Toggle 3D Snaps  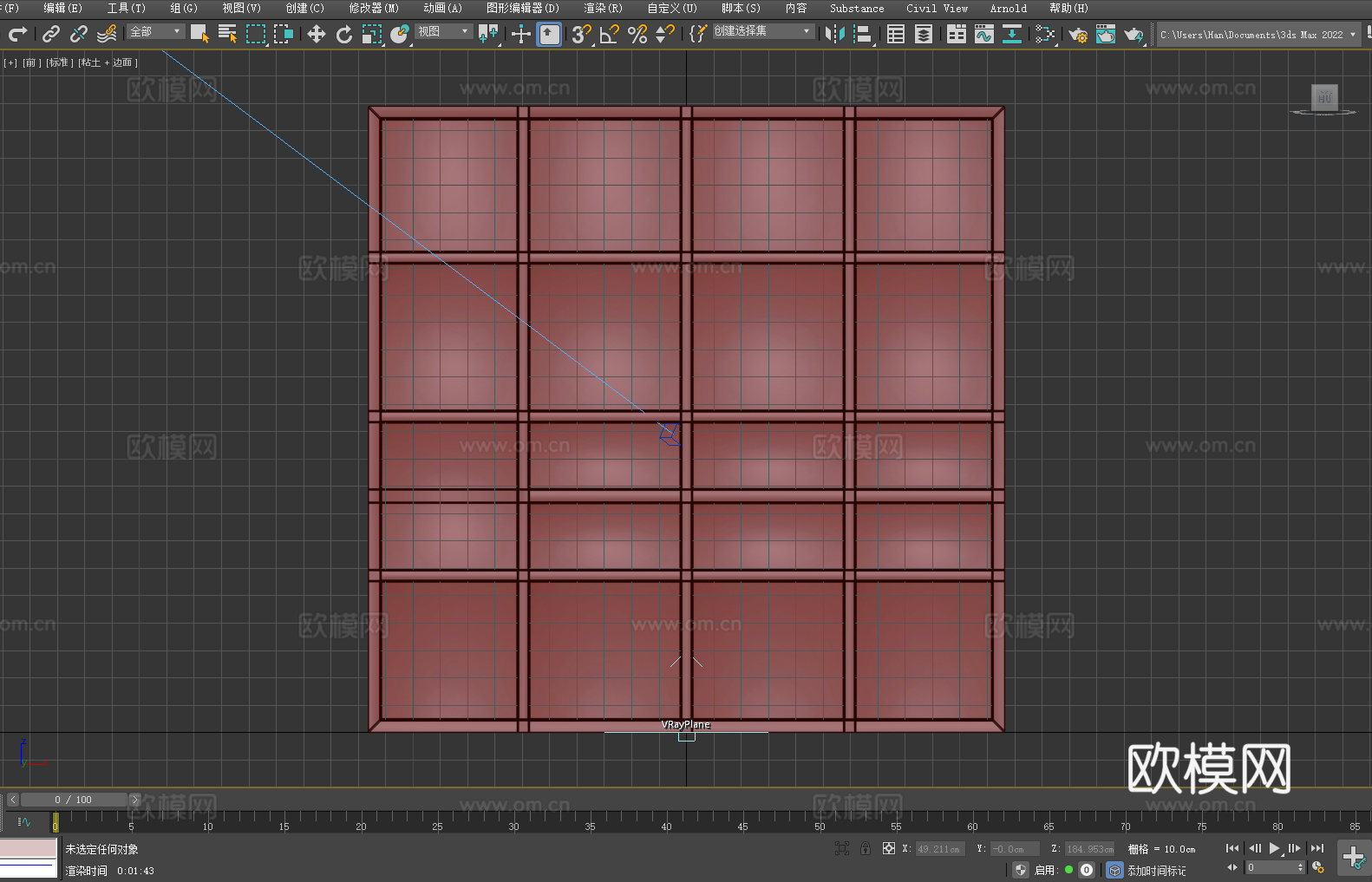tap(581, 34)
